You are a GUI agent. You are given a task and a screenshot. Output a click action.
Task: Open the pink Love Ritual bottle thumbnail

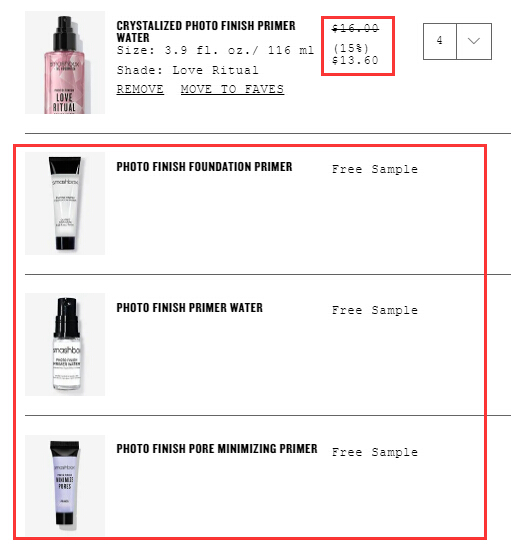point(65,62)
